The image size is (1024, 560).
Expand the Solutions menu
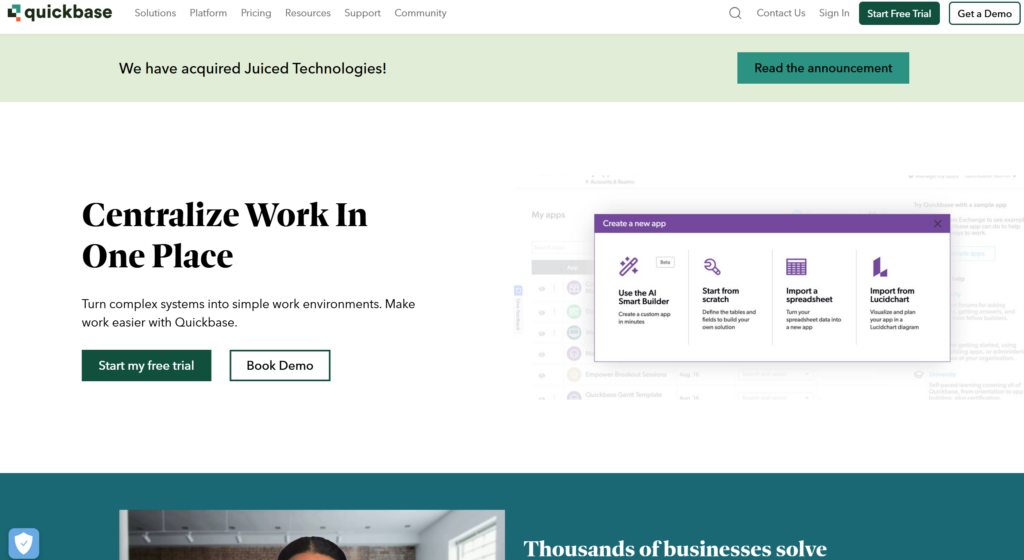[x=155, y=13]
